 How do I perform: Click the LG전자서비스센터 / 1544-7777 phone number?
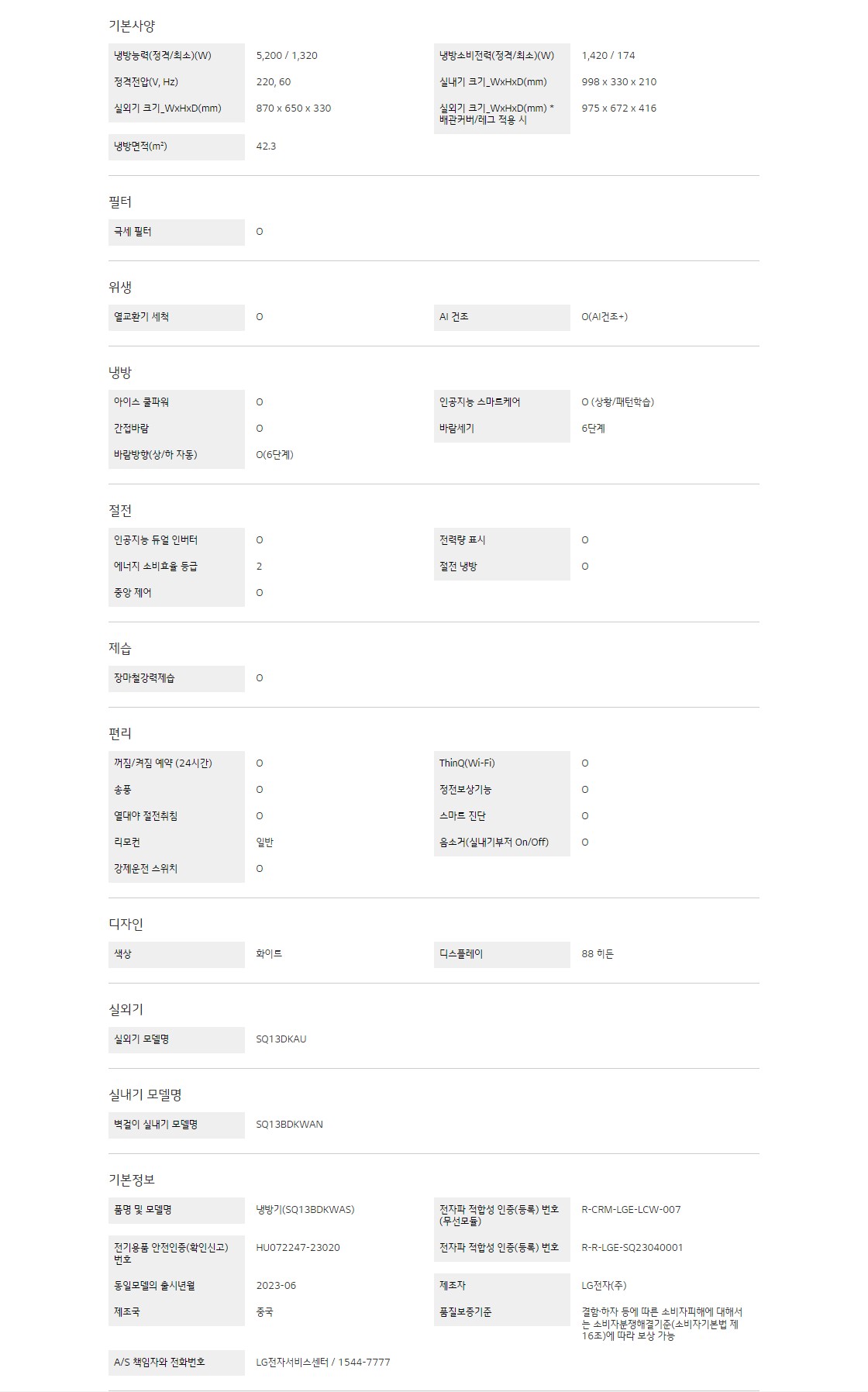(323, 1363)
